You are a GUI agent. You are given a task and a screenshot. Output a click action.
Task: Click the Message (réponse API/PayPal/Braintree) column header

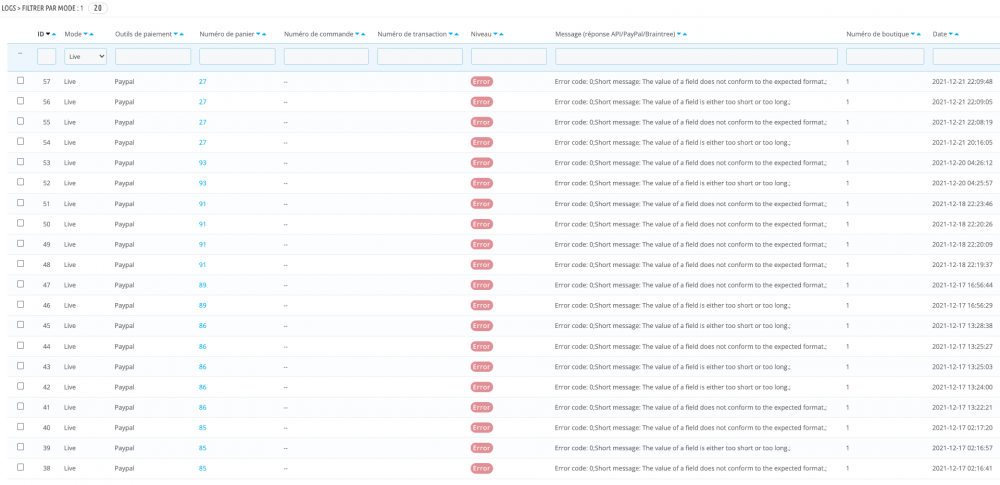click(x=615, y=34)
